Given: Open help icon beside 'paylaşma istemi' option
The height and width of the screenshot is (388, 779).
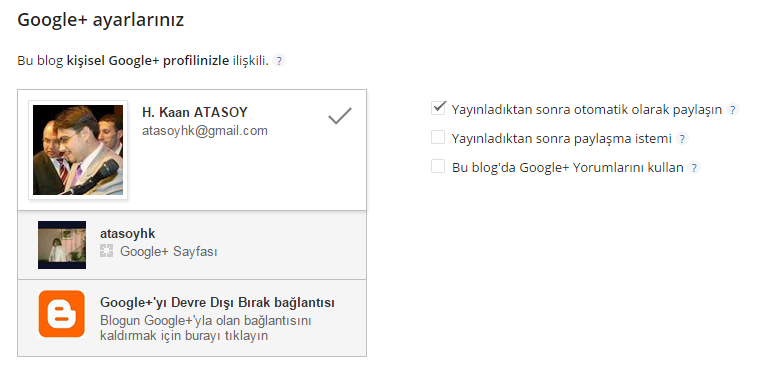Looking at the screenshot, I should pyautogui.click(x=682, y=139).
